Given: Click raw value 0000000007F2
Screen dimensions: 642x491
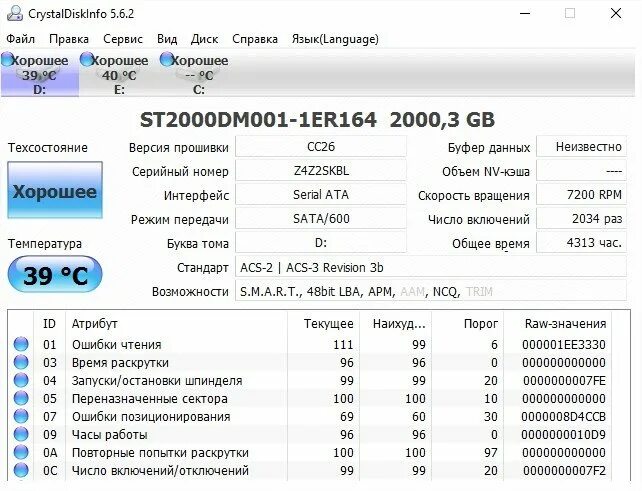Looking at the screenshot, I should (x=564, y=471).
